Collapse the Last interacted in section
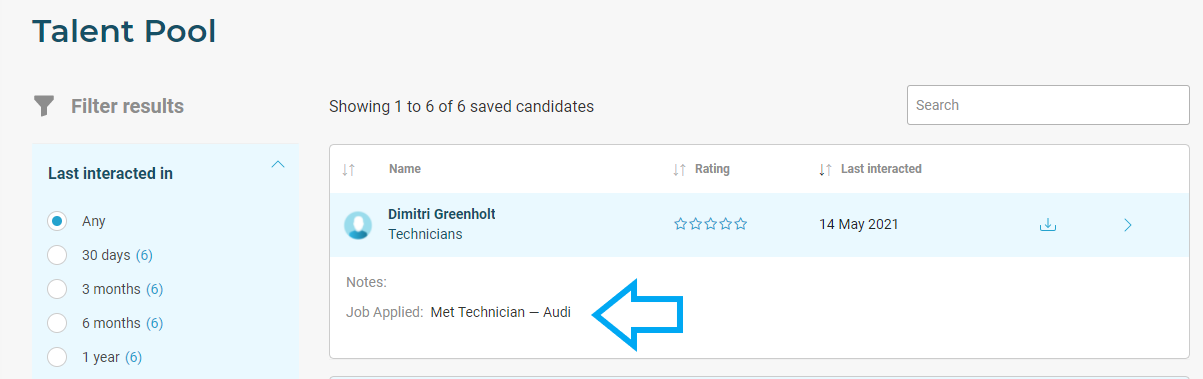The height and width of the screenshot is (379, 1203). [x=278, y=165]
